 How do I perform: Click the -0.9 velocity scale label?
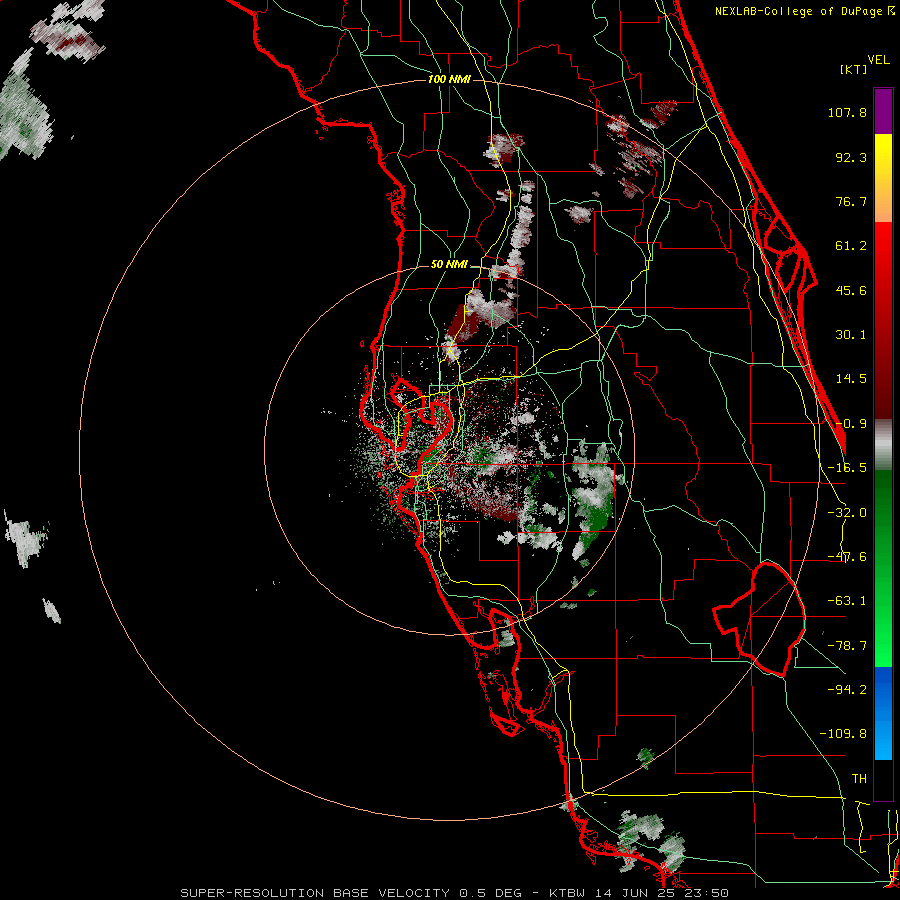click(x=851, y=424)
